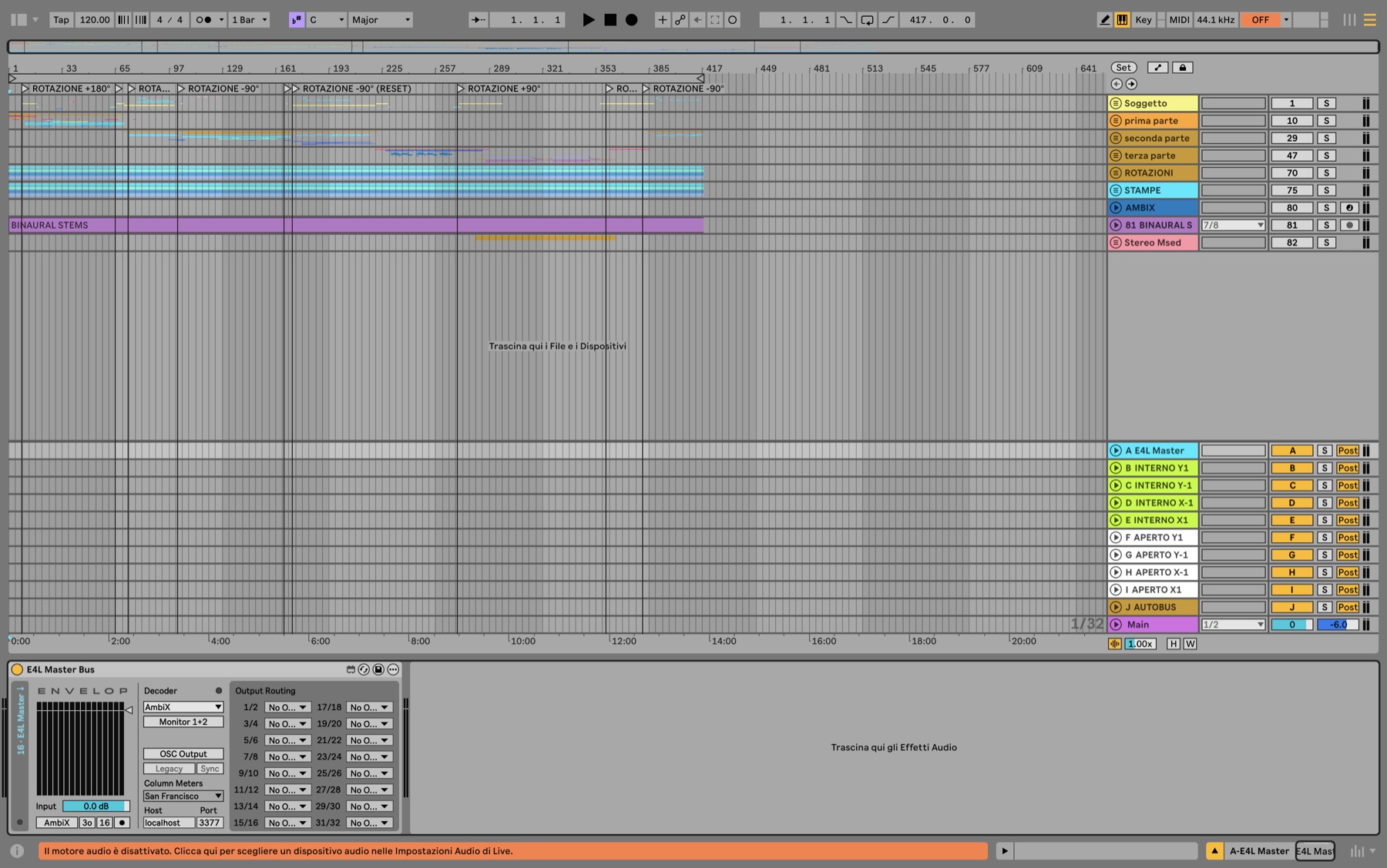Toggle the Loop switch icon
The image size is (1387, 868).
pyautogui.click(x=868, y=20)
